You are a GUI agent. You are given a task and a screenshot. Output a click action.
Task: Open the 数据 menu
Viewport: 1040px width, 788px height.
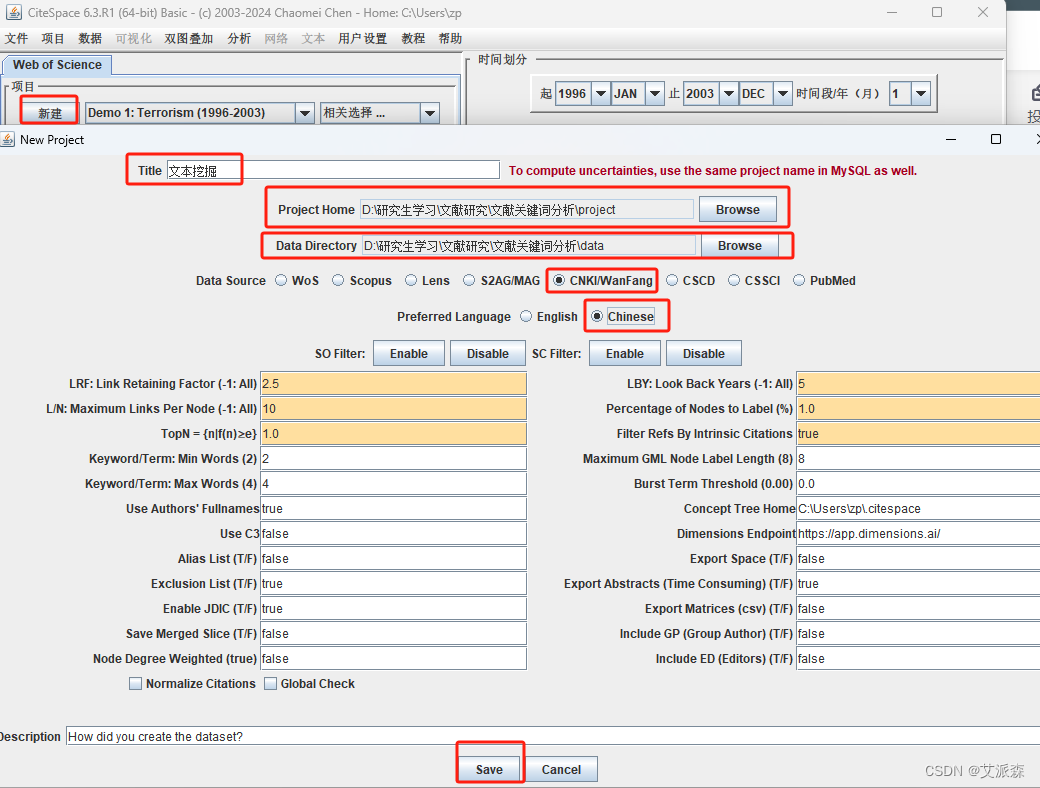[x=90, y=38]
